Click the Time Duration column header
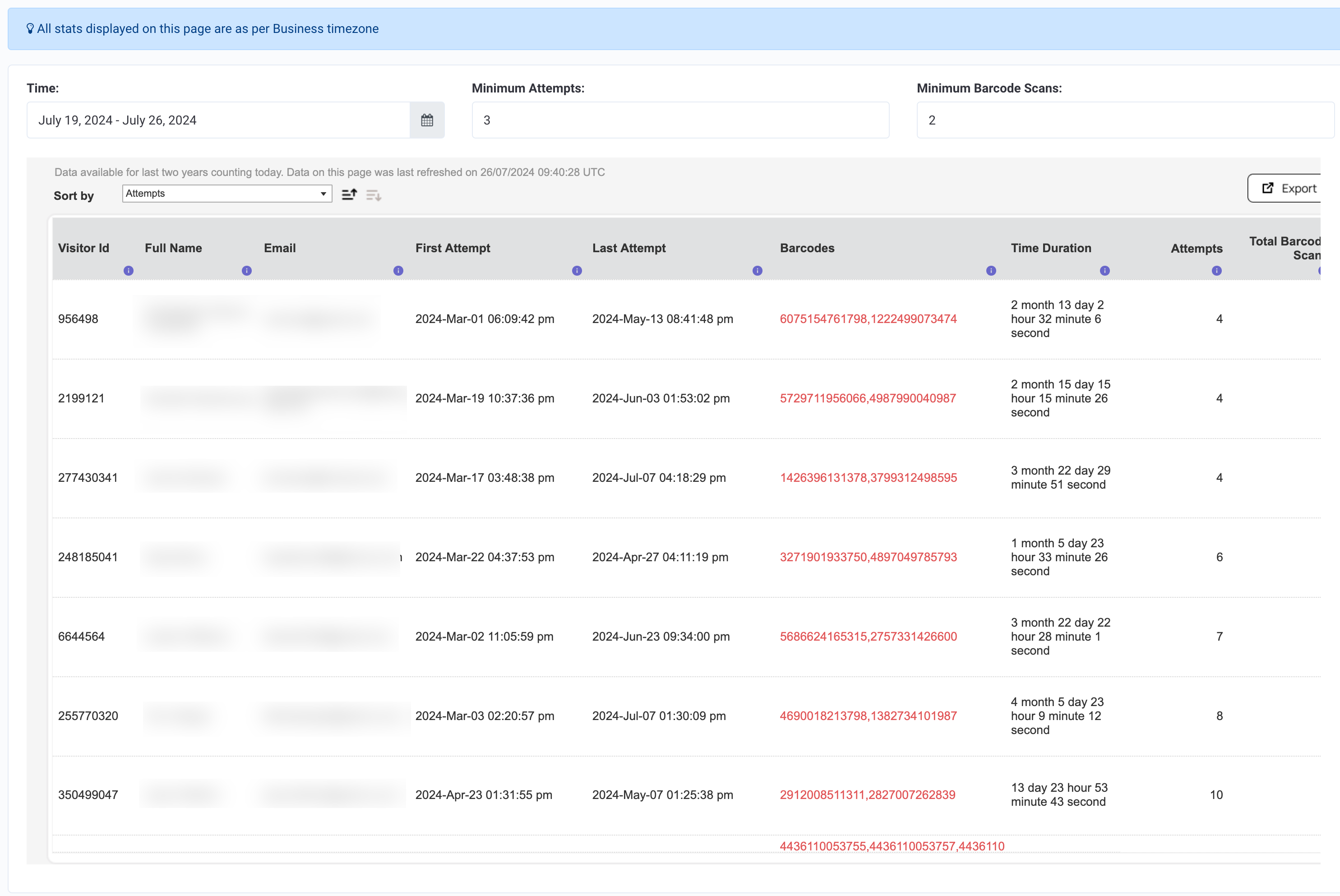Screen dimensions: 1340x896 tap(1051, 248)
